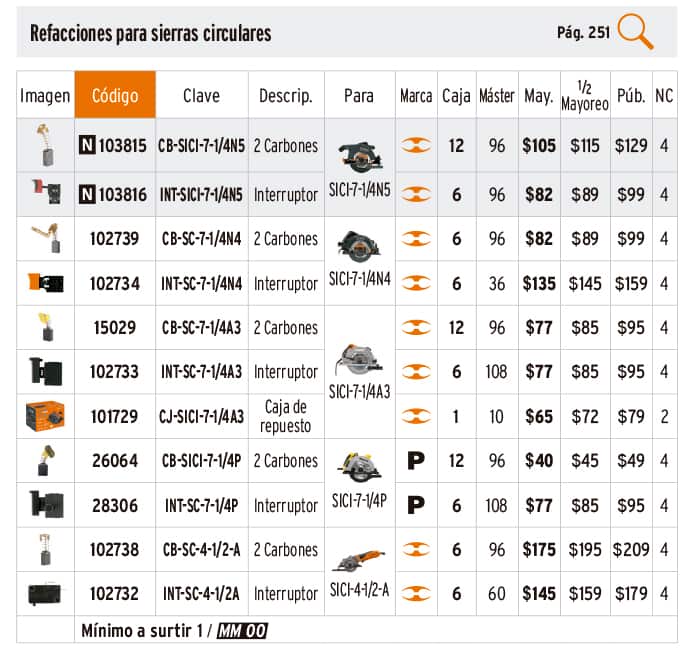Open the SICI-4-1/2-A mini saw picture

click(x=359, y=562)
